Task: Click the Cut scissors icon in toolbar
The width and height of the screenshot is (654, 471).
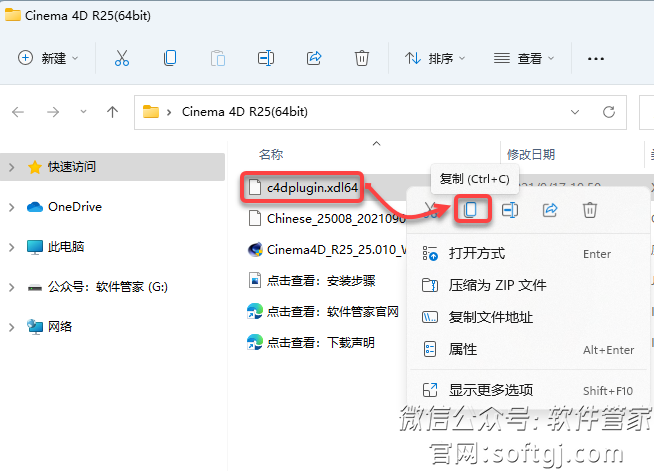Action: 122,58
